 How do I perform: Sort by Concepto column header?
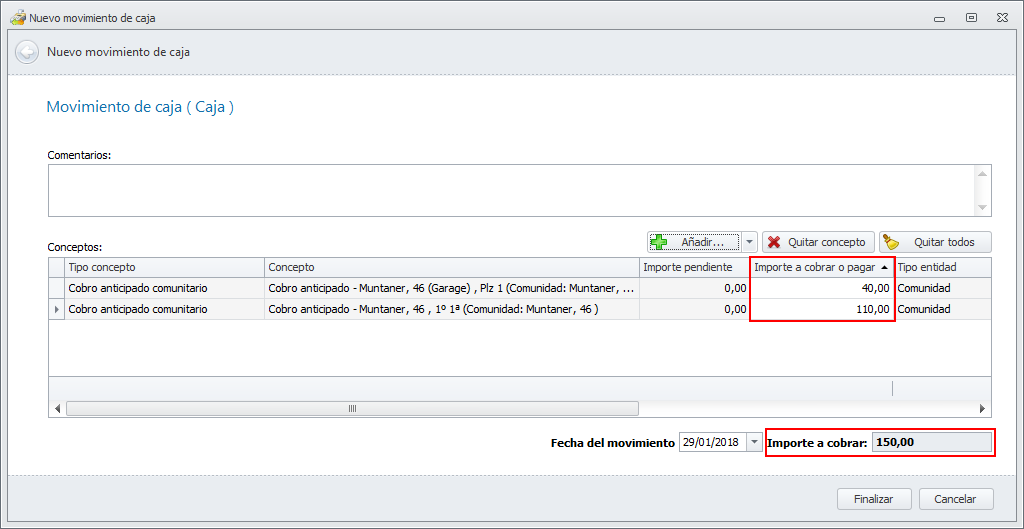click(451, 267)
